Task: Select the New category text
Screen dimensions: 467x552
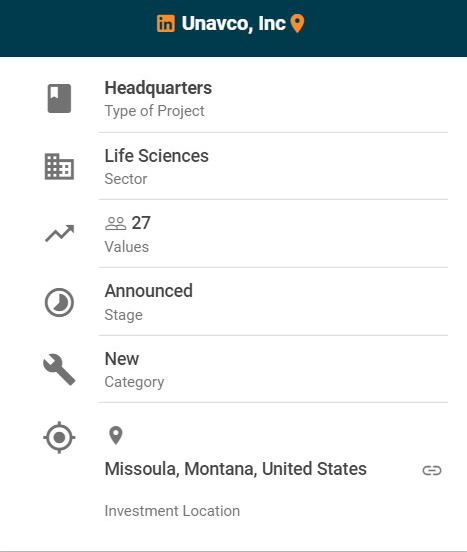Action: (122, 359)
